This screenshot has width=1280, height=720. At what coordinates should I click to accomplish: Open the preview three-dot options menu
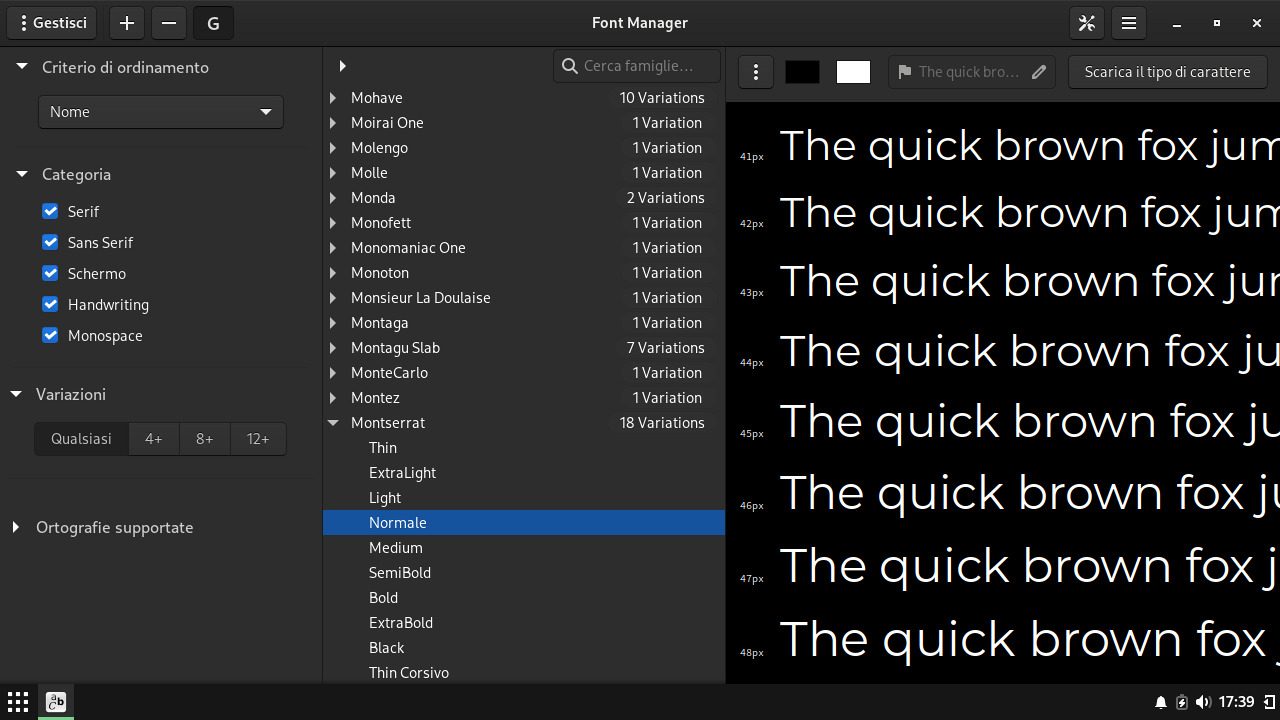pyautogui.click(x=756, y=72)
